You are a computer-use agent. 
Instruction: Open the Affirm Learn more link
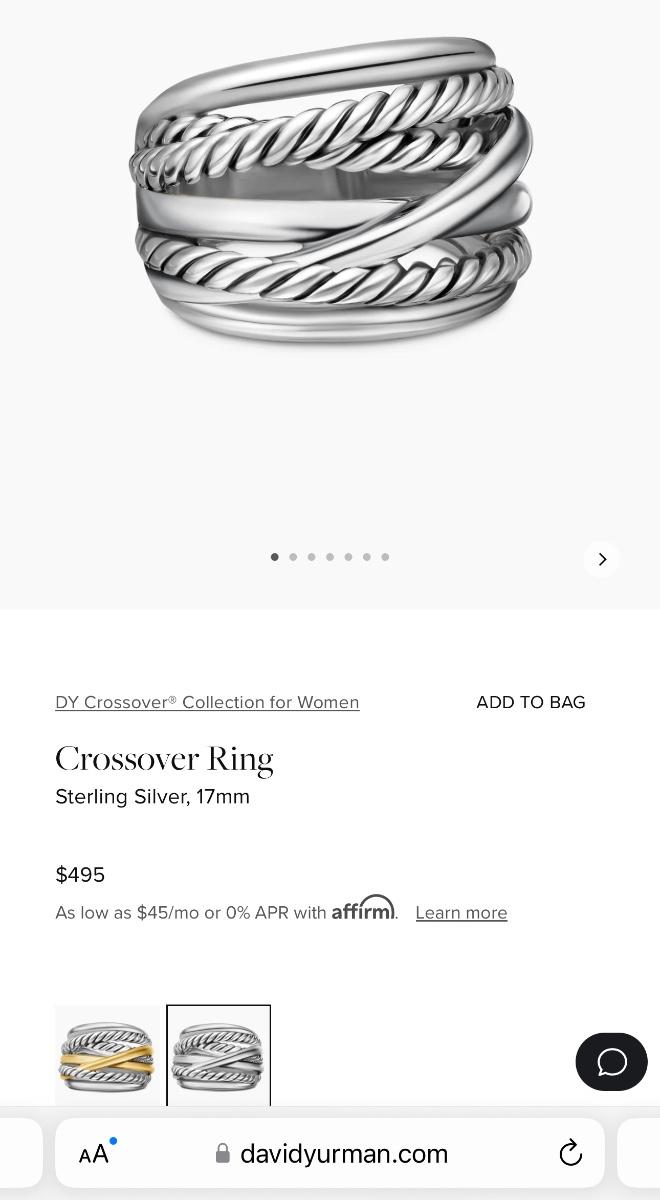click(x=461, y=912)
